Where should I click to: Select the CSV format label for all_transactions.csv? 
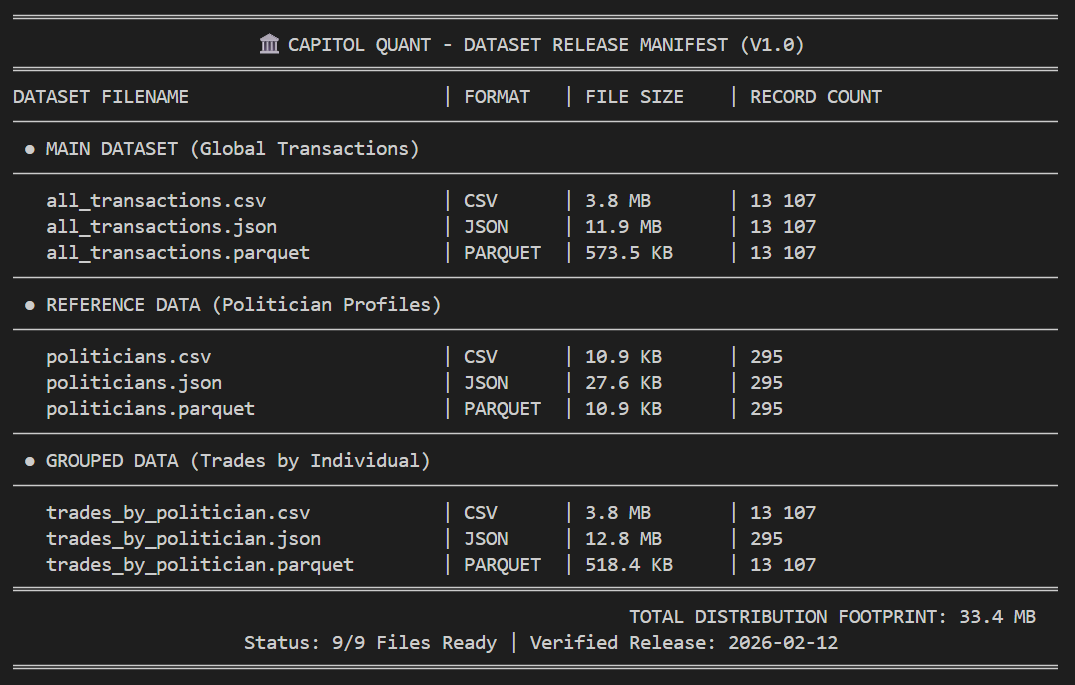coord(480,200)
